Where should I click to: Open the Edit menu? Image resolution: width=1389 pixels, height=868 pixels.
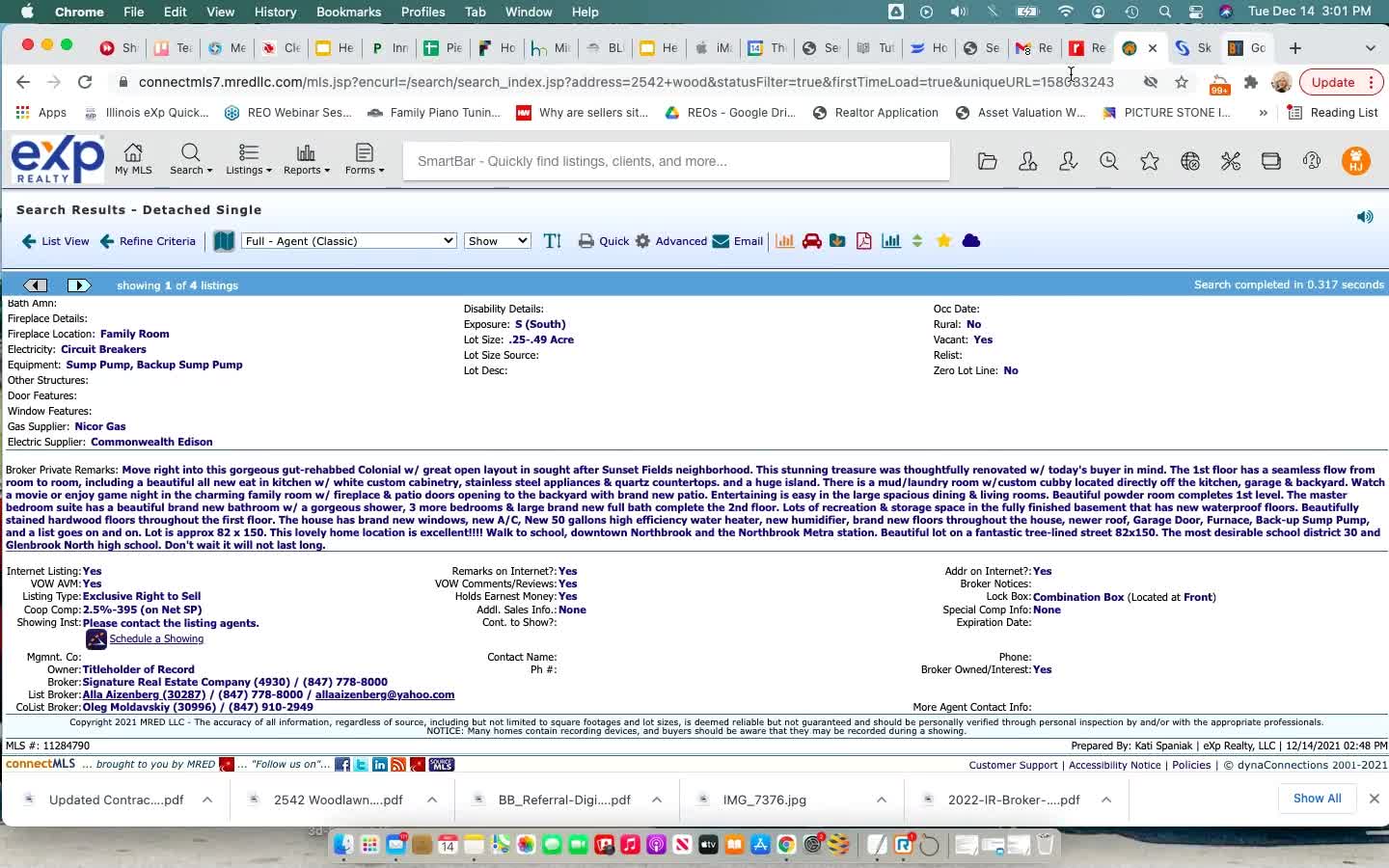point(175,12)
